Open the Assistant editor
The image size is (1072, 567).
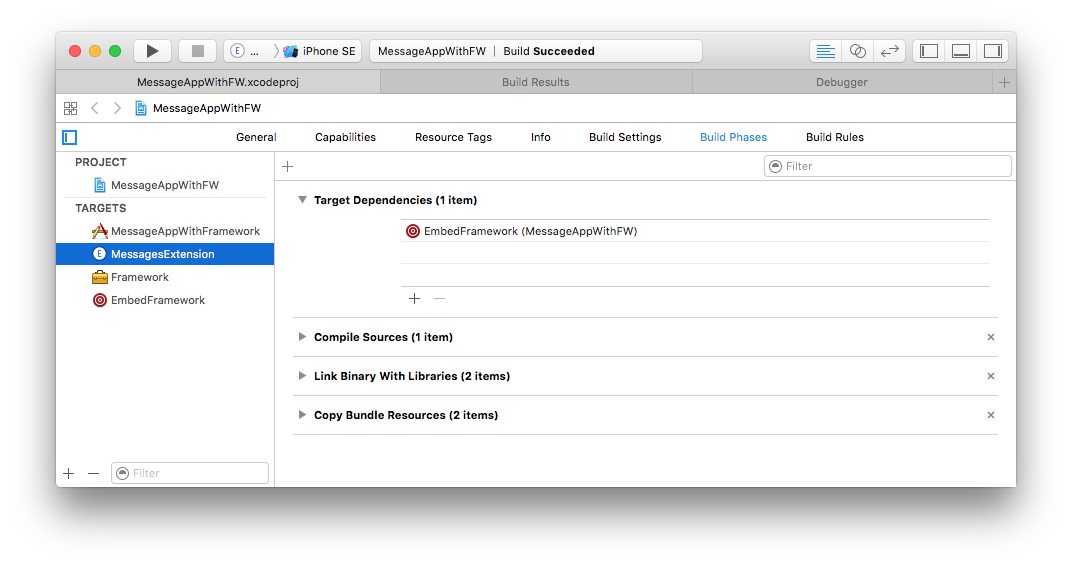tap(857, 51)
